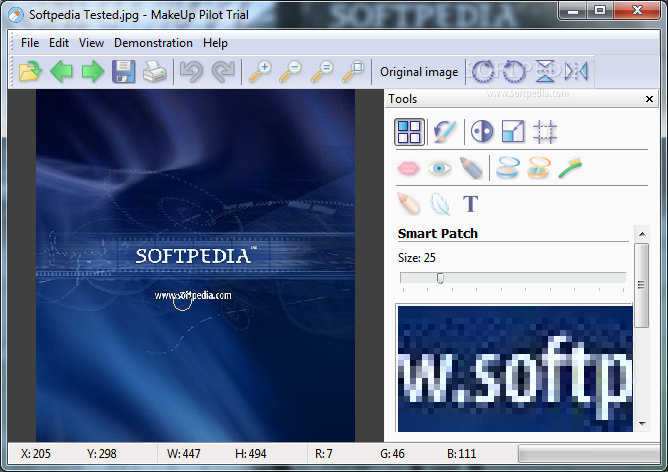Screen dimensions: 668x472
Task: Zoom in with plus magnifier
Action: (x=260, y=71)
